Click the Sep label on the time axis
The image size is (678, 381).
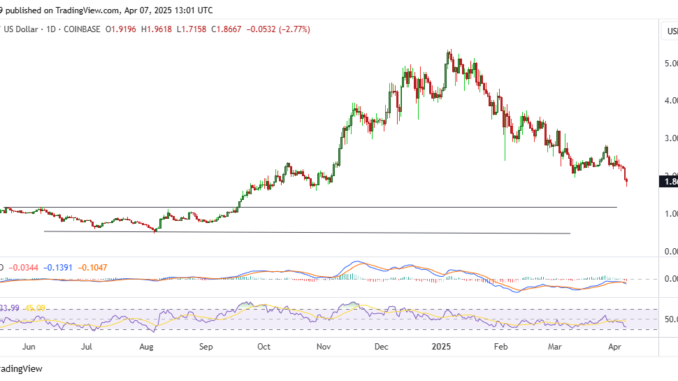pyautogui.click(x=206, y=347)
